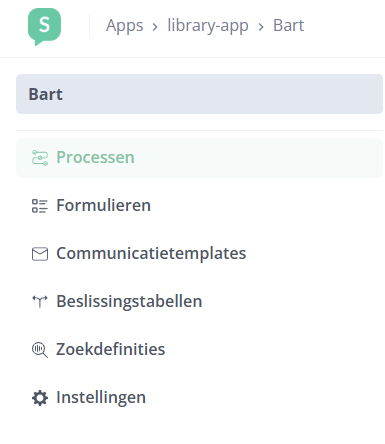
Task: Open Instellingen settings page
Action: [101, 397]
